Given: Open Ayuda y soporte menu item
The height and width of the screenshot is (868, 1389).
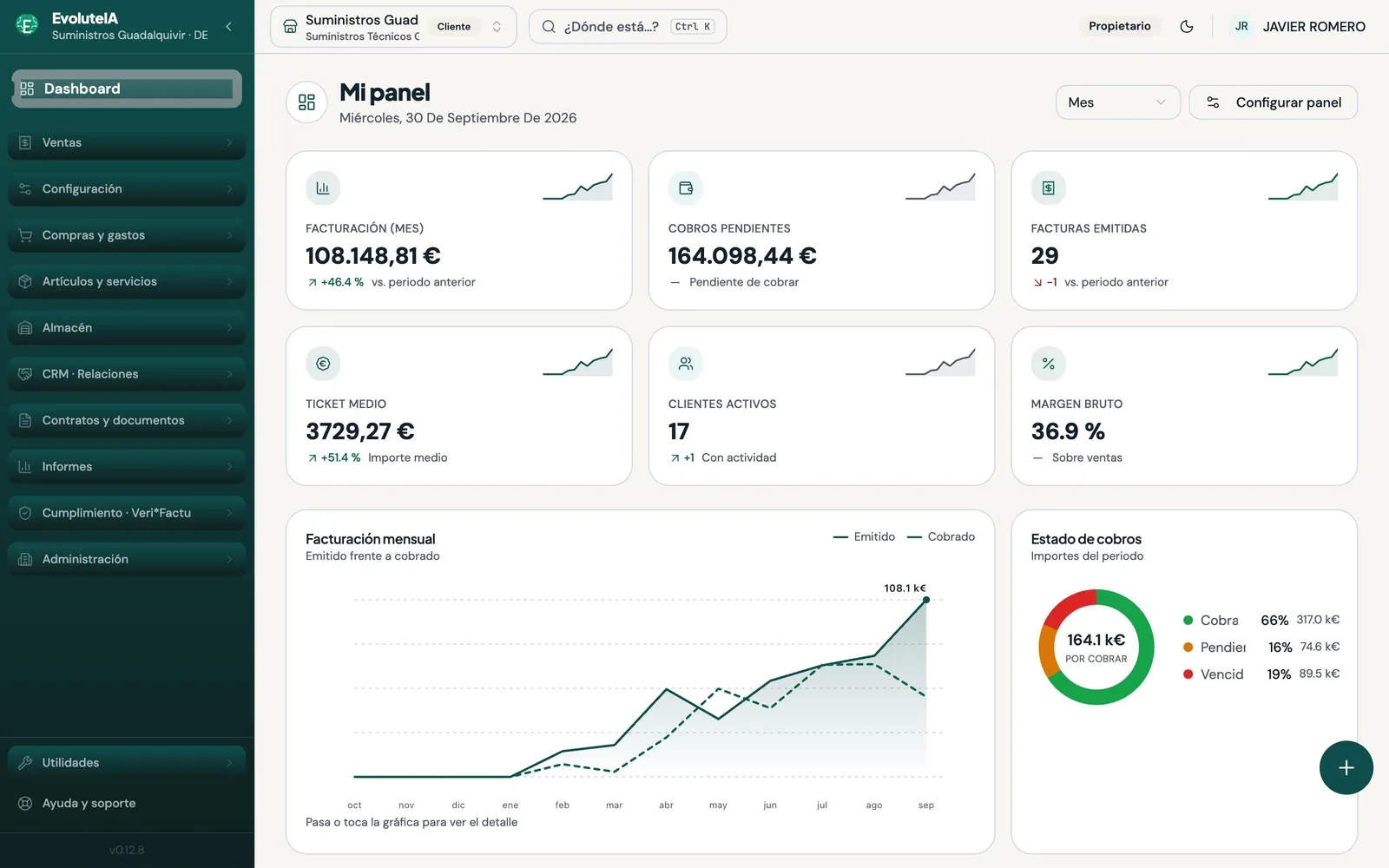Looking at the screenshot, I should 127,804.
